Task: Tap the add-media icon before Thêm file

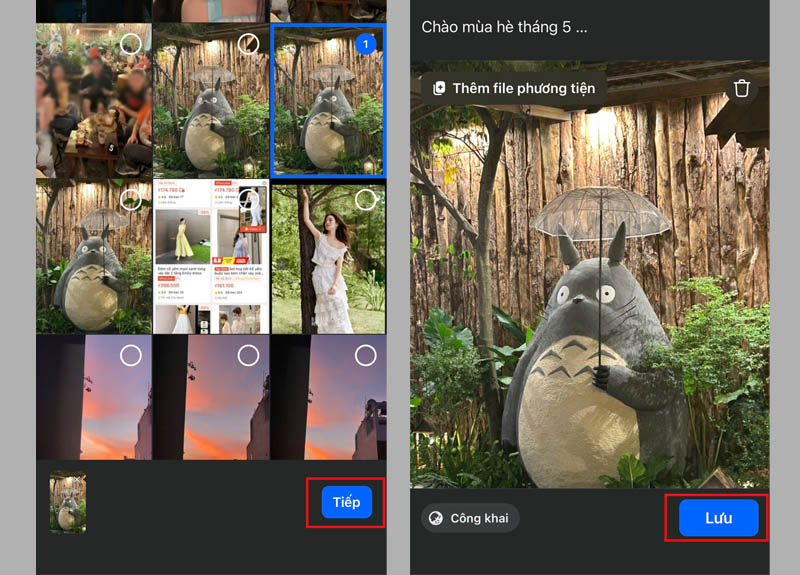Action: point(439,88)
